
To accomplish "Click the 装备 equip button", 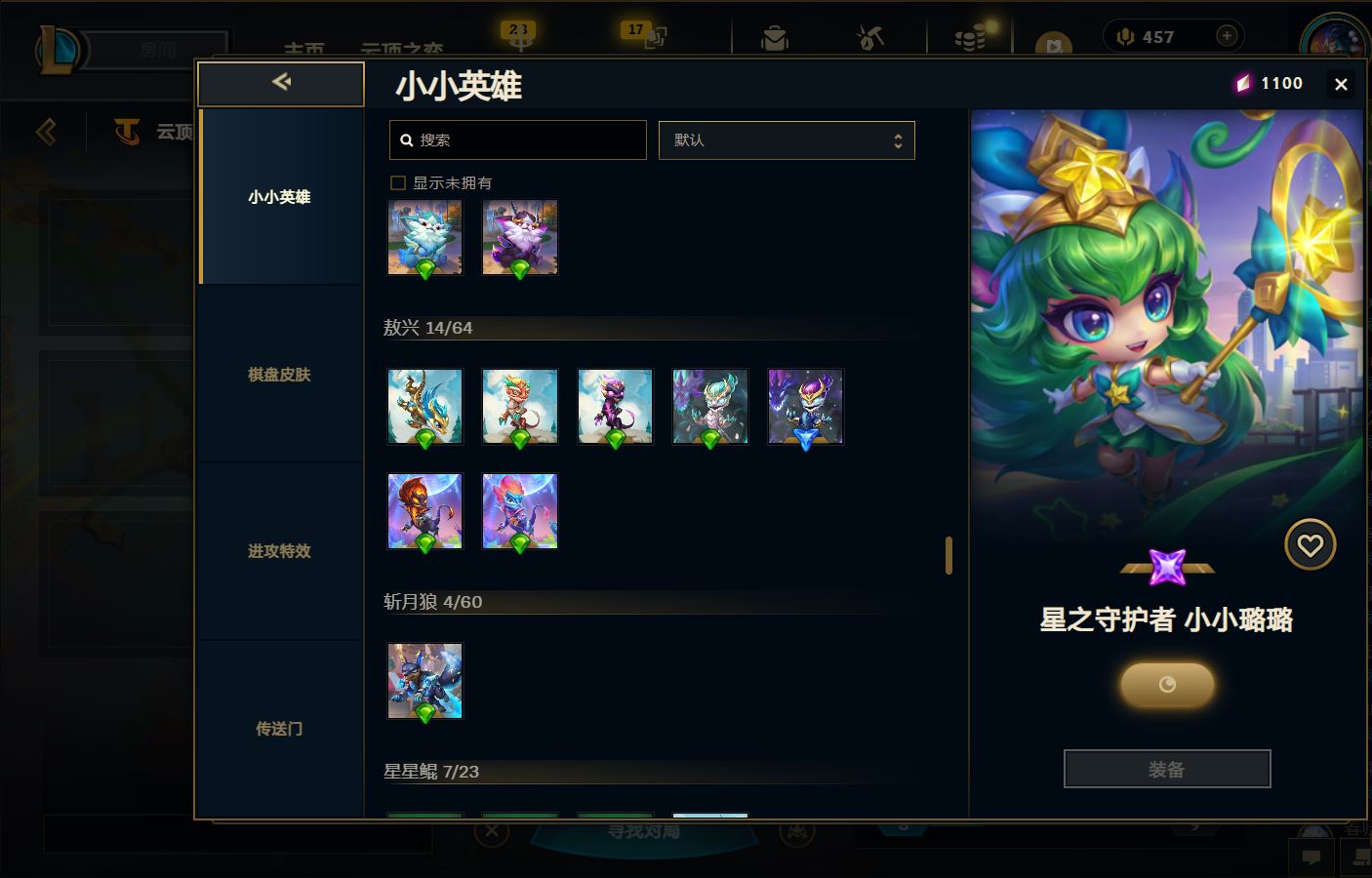I will point(1167,769).
